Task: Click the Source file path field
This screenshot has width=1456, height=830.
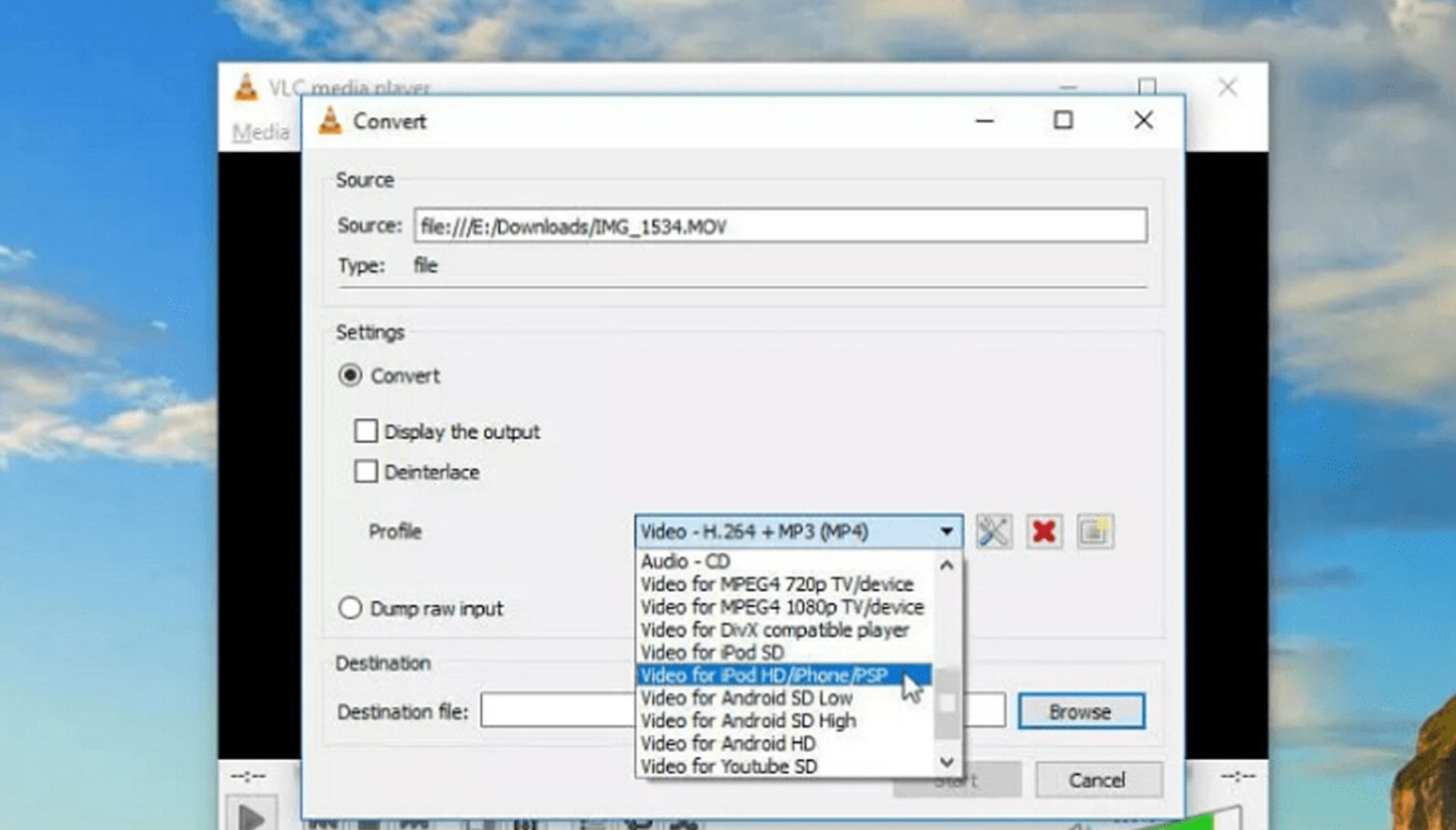Action: pos(780,226)
